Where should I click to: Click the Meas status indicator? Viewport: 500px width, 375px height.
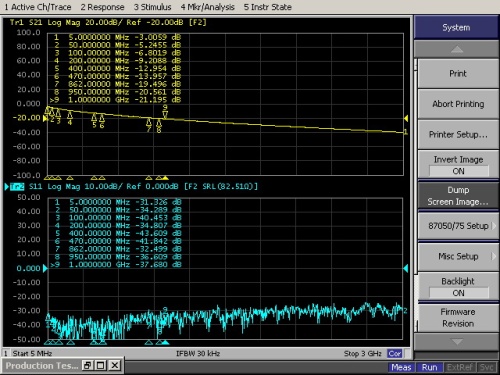tap(401, 367)
